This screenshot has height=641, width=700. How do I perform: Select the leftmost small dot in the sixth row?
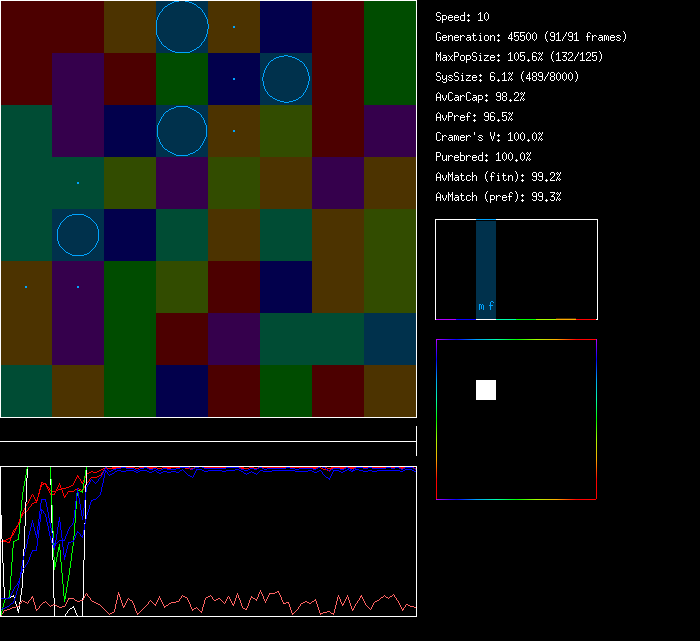[x=26, y=287]
